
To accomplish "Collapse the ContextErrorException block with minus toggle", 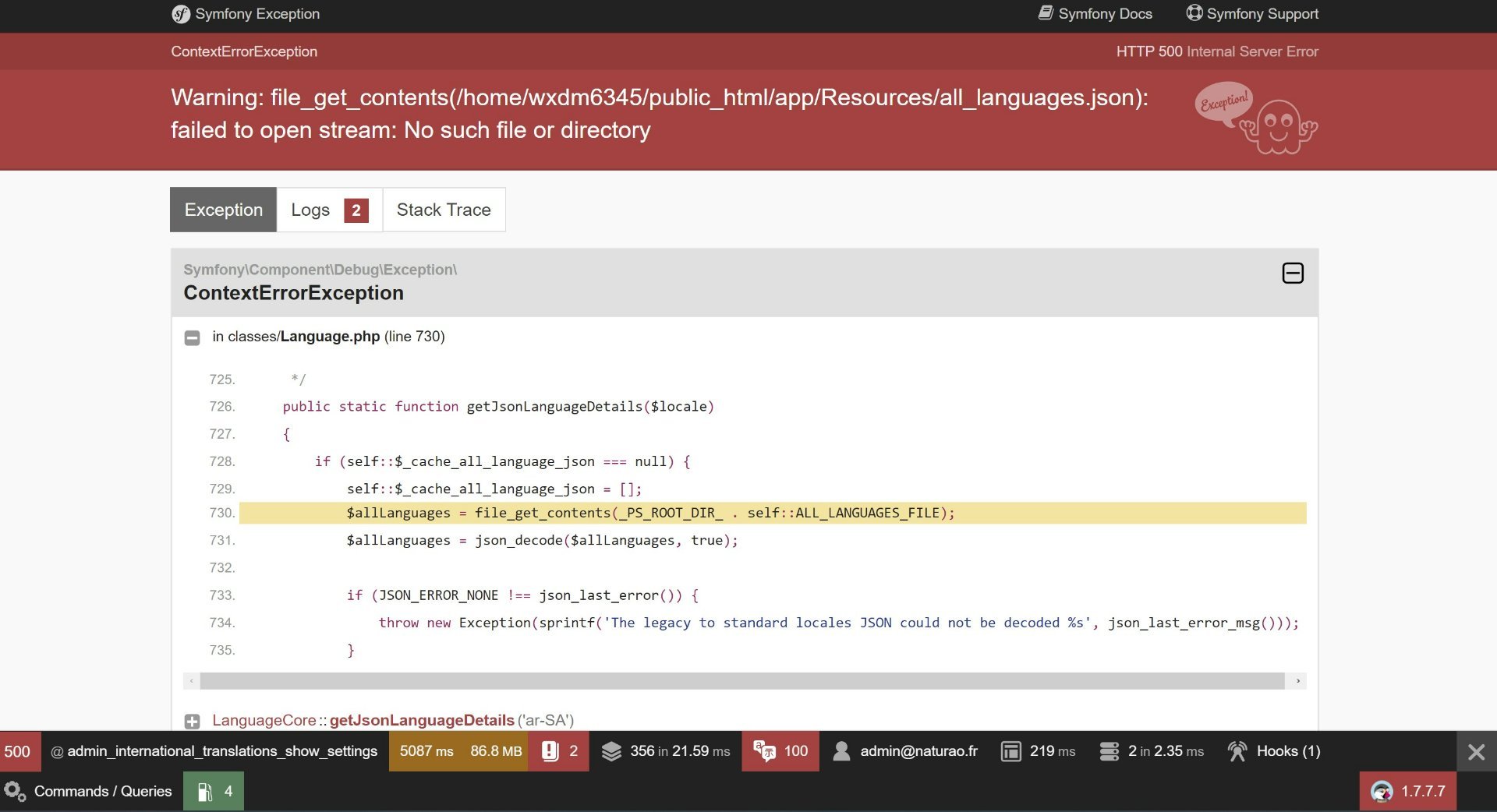I will 1293,274.
